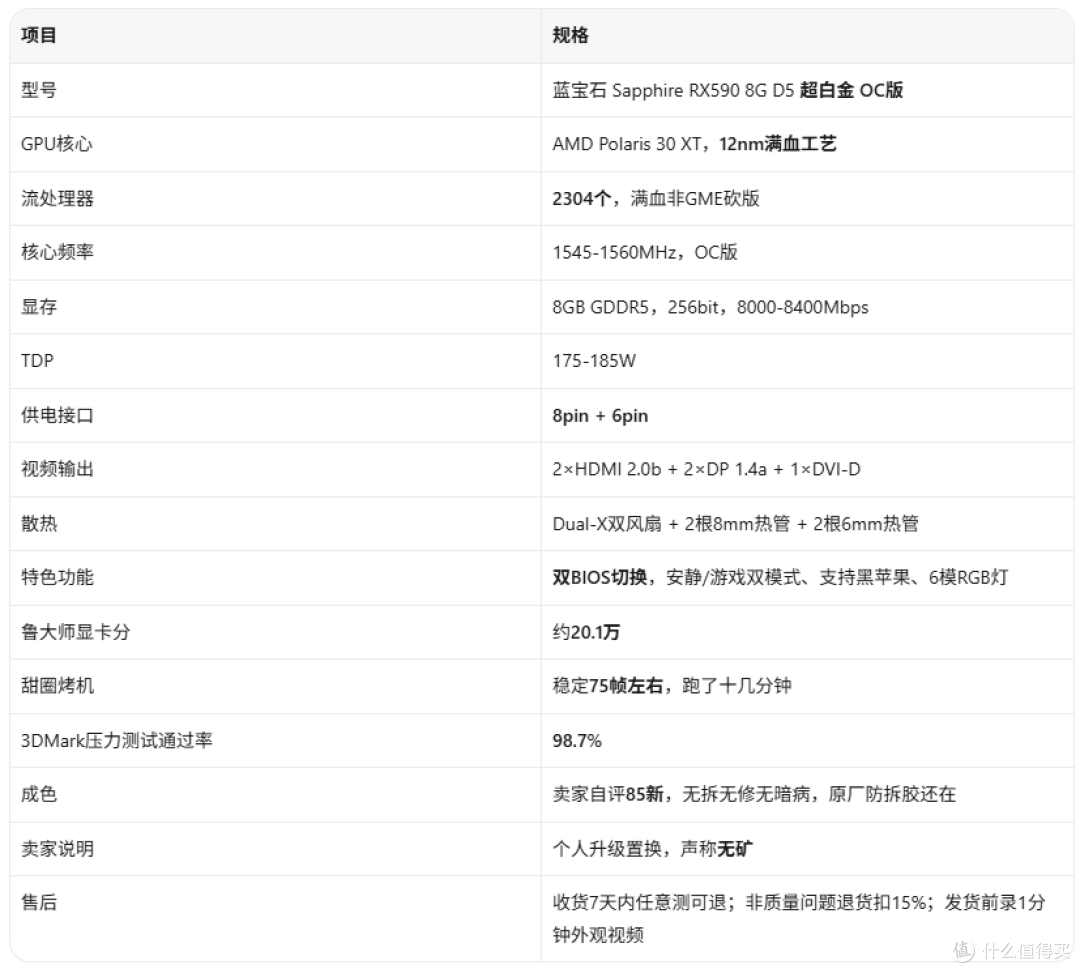Viewport: 1080px width, 973px height.
Task: Select the 特色功能 row label
Action: [57, 577]
